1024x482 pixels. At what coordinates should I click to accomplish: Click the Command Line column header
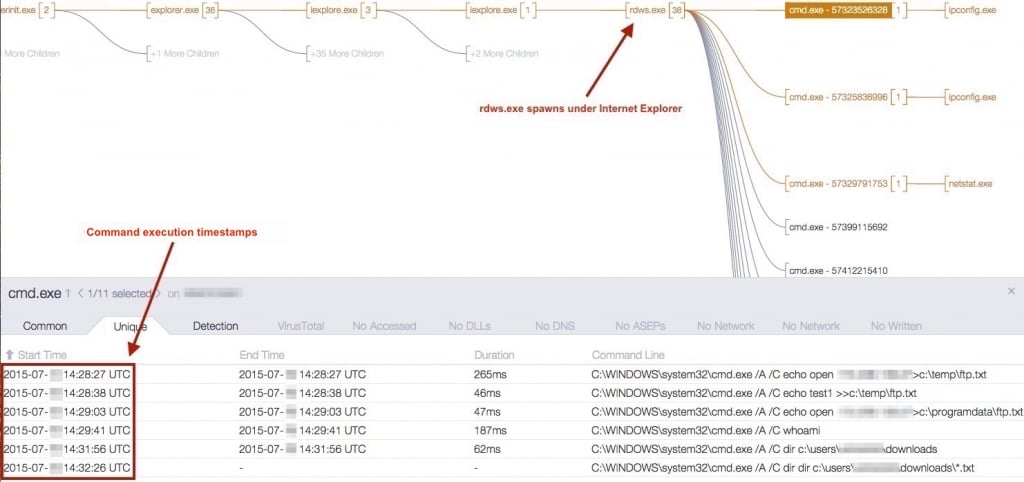tap(628, 355)
